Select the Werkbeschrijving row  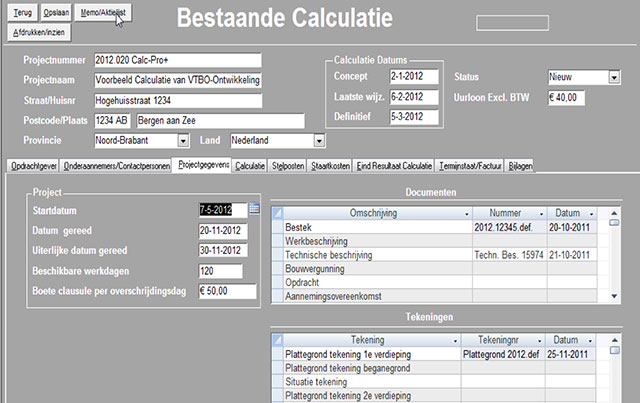click(x=434, y=241)
